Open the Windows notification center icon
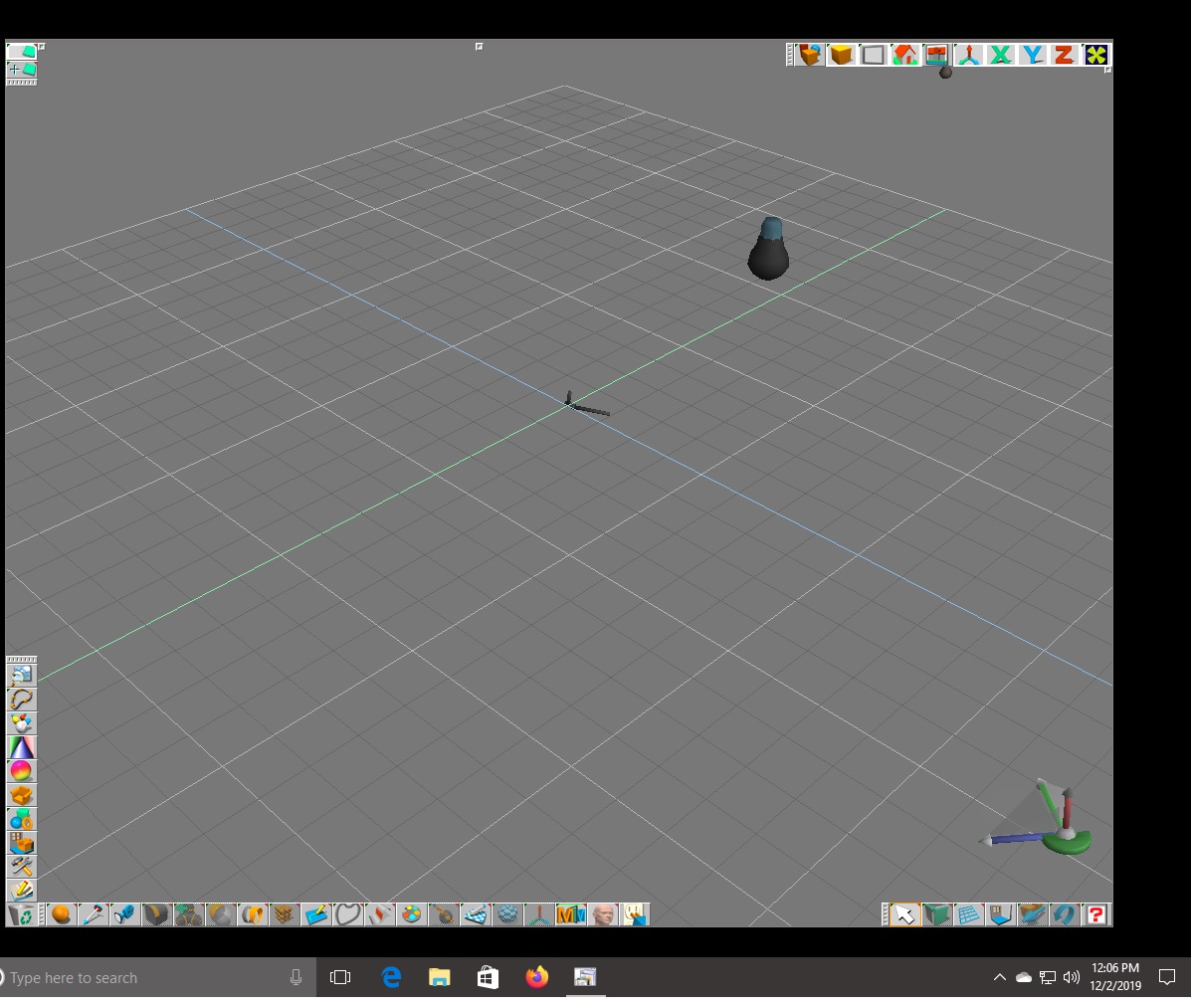This screenshot has width=1191, height=1008. [1167, 977]
